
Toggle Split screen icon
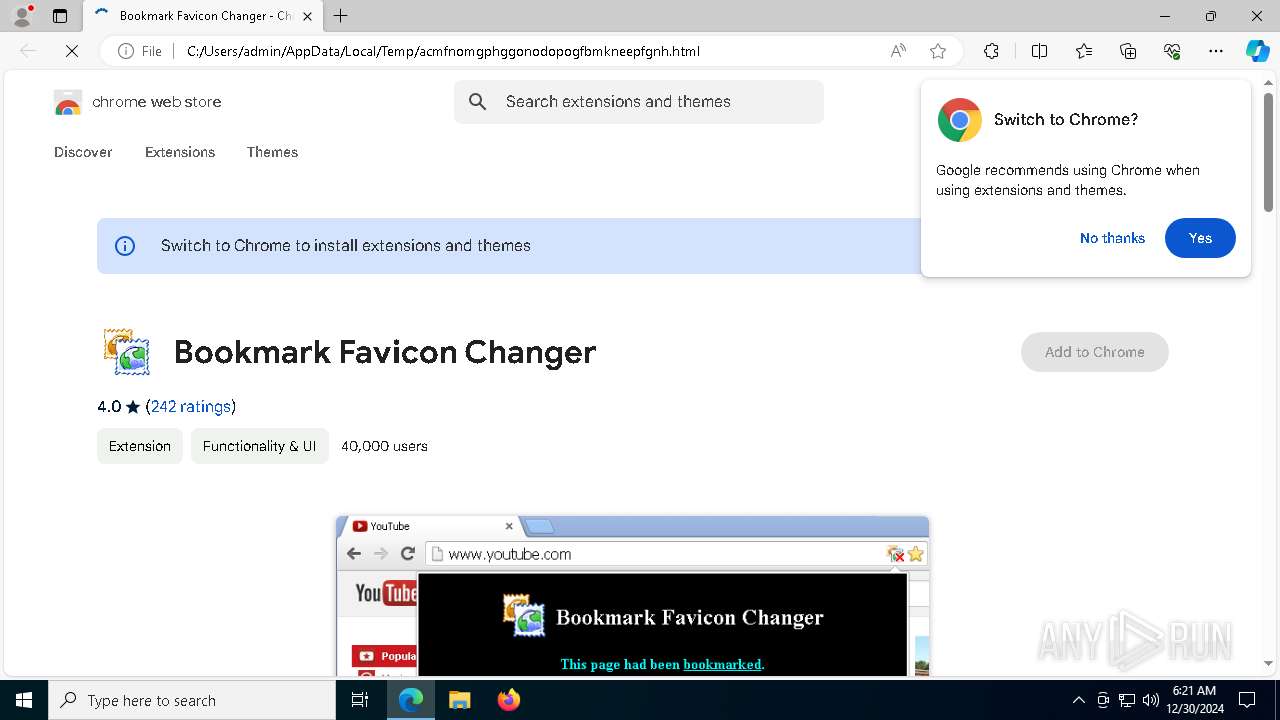coord(1039,51)
